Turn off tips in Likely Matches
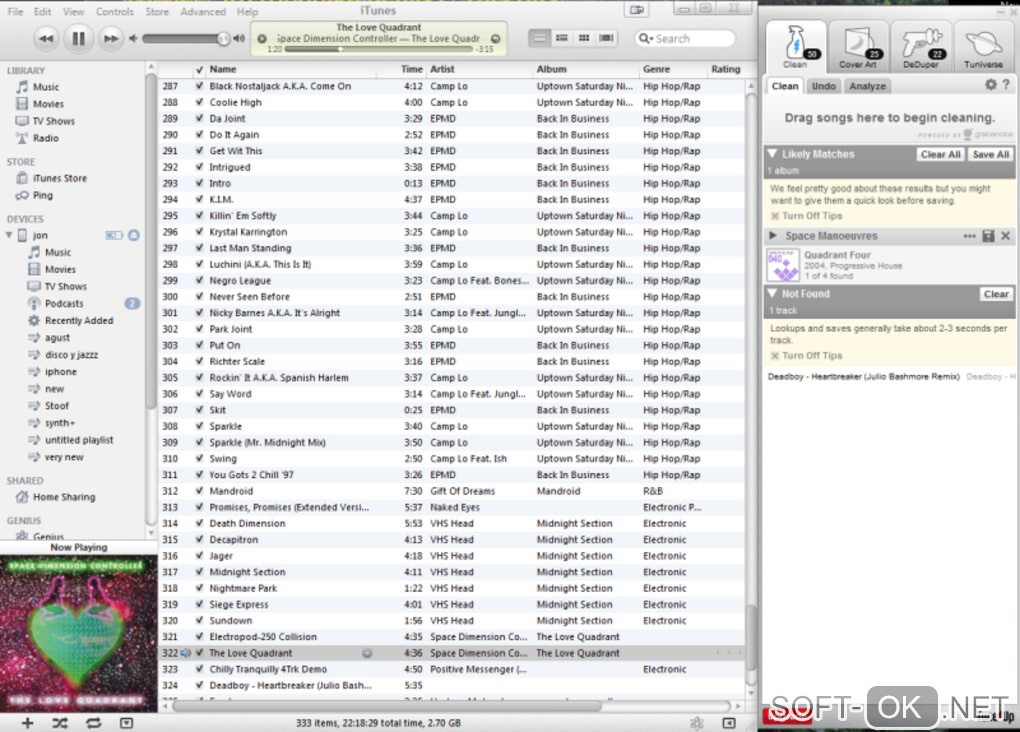 point(807,216)
